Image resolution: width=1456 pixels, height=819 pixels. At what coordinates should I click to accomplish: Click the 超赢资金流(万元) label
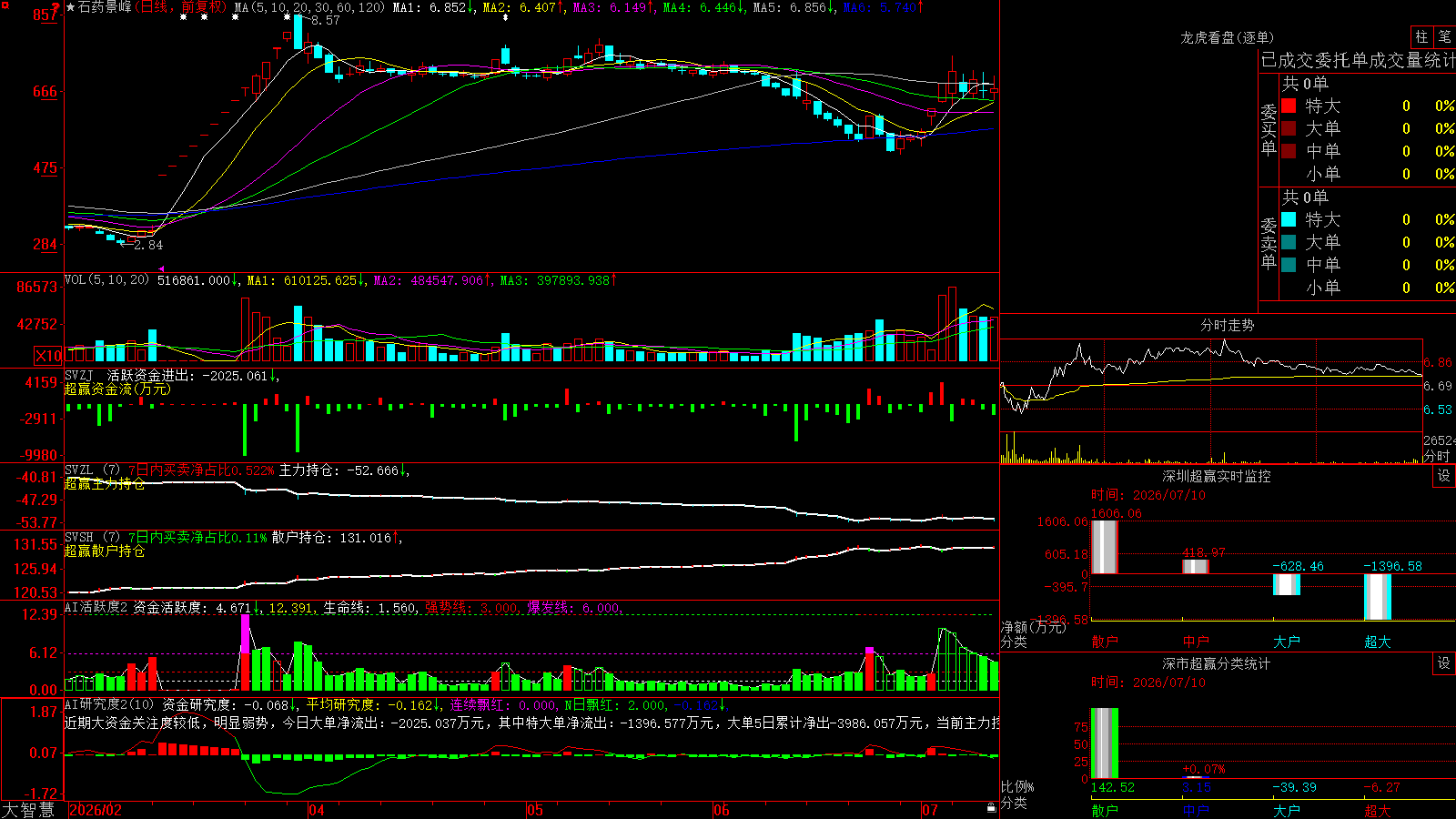tap(117, 389)
